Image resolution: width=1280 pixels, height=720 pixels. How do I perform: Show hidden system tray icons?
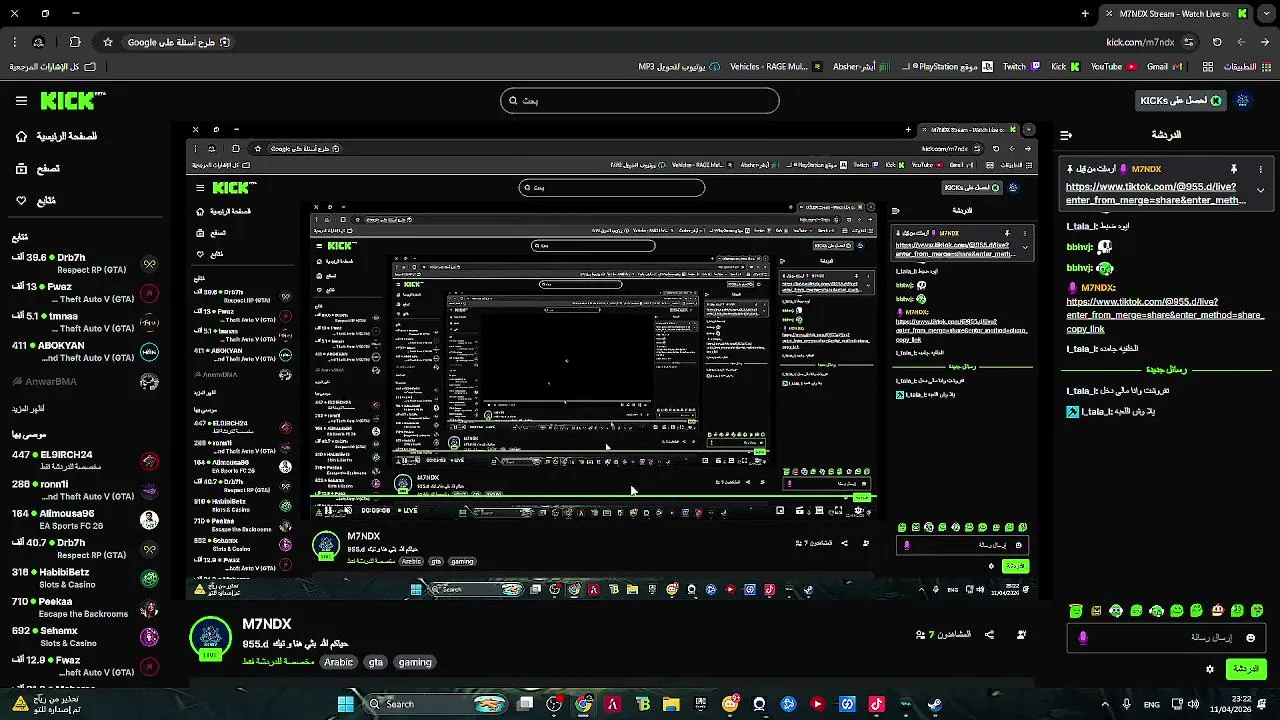click(x=1105, y=704)
